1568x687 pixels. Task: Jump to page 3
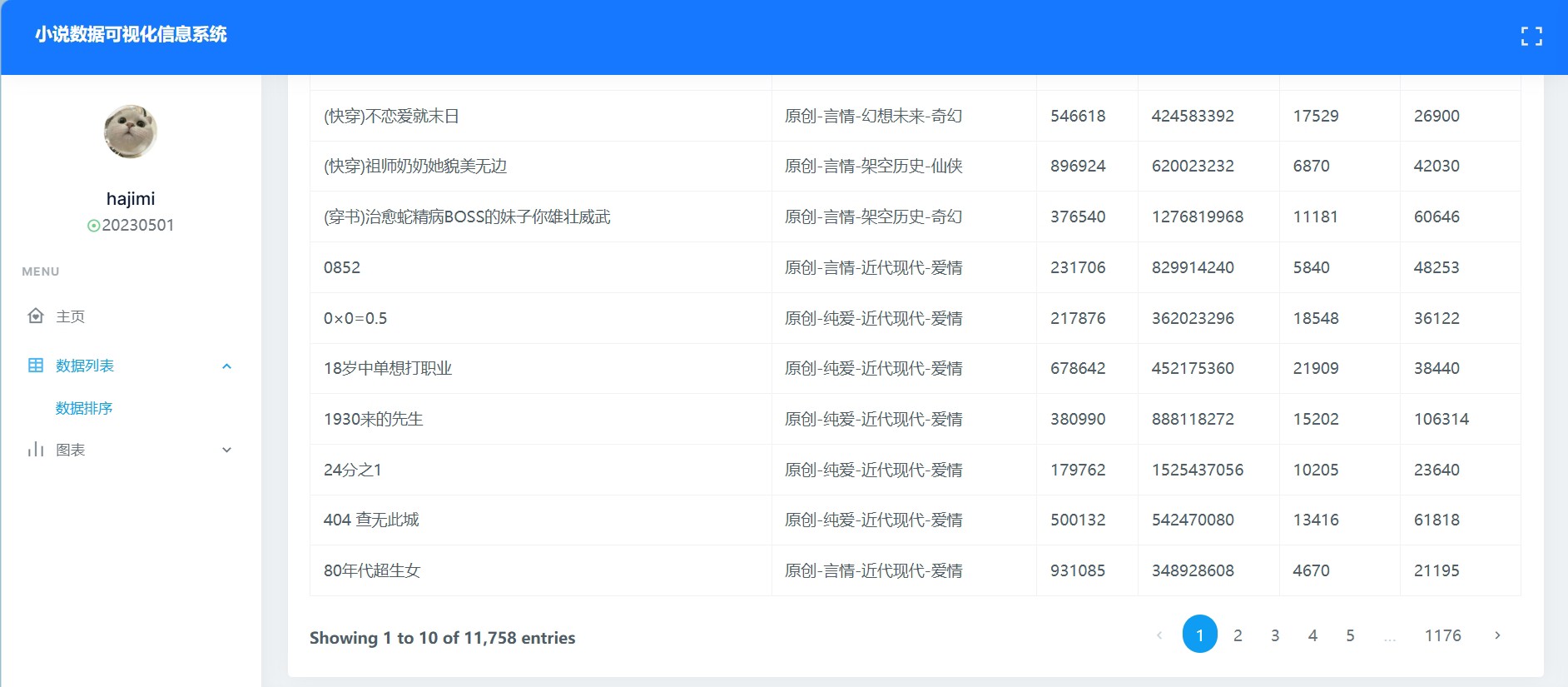point(1275,635)
